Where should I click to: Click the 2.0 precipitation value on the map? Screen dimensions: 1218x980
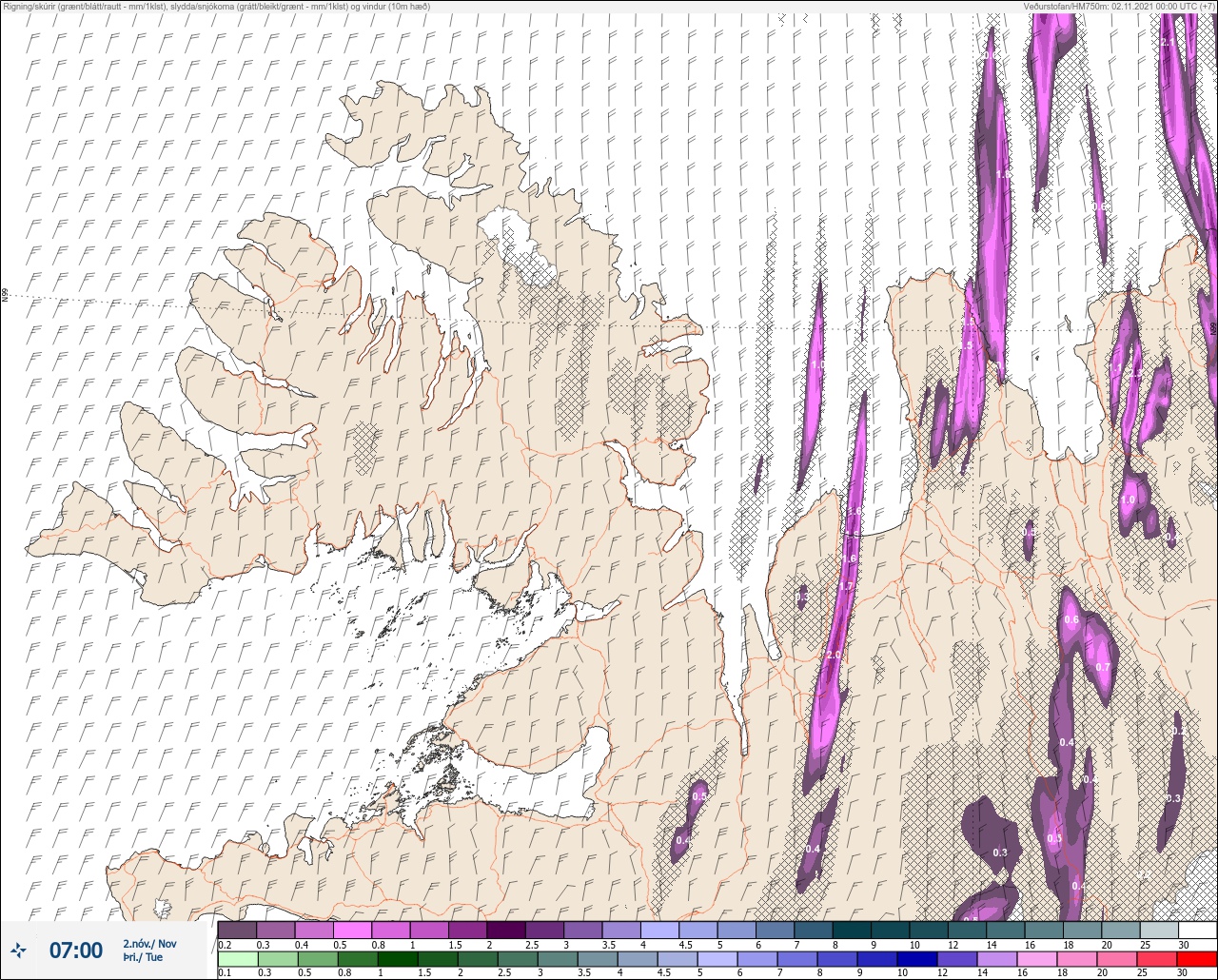coord(834,656)
